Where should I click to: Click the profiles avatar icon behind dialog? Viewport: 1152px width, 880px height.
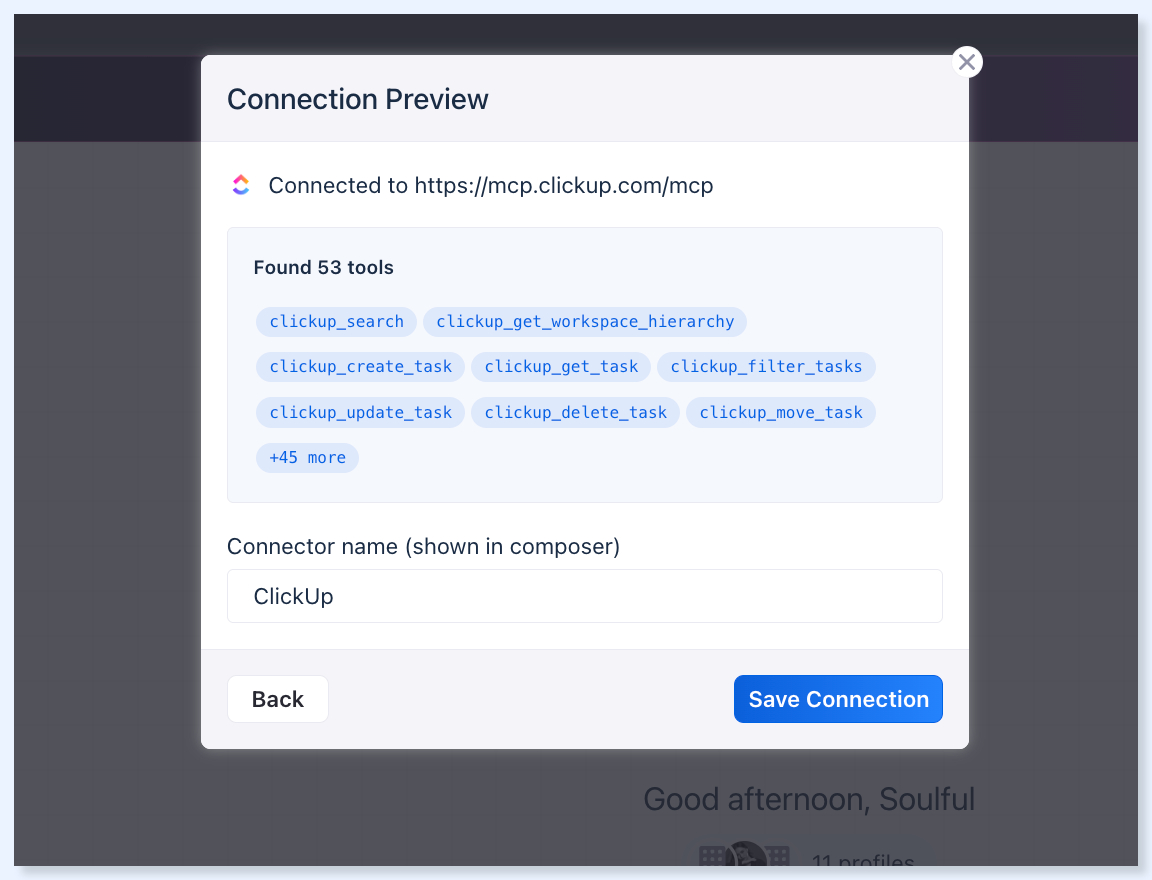tap(745, 854)
